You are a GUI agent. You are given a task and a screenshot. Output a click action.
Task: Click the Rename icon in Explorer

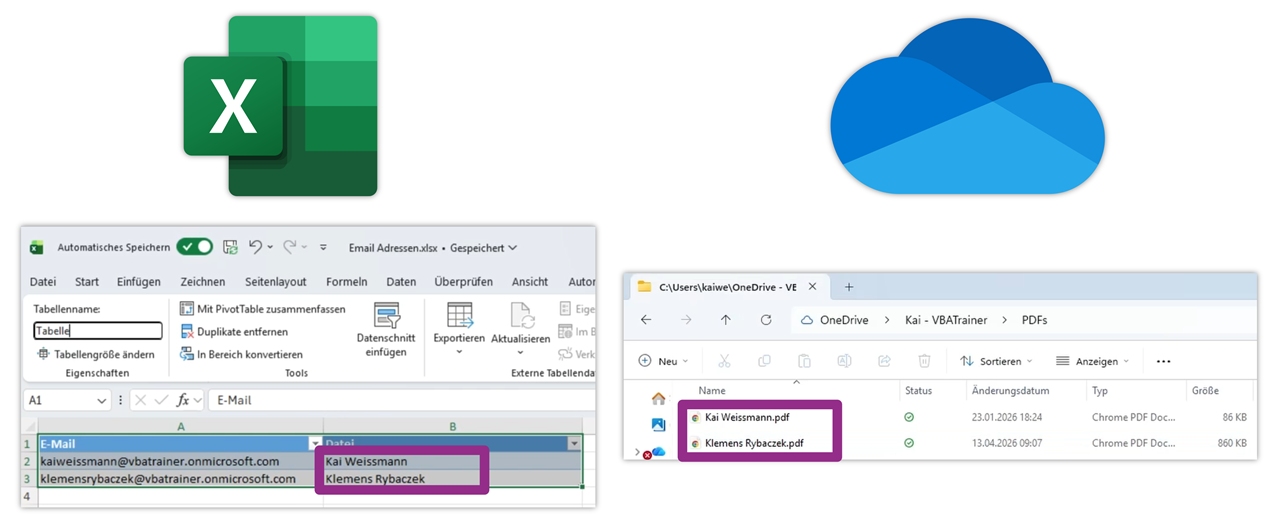point(844,361)
